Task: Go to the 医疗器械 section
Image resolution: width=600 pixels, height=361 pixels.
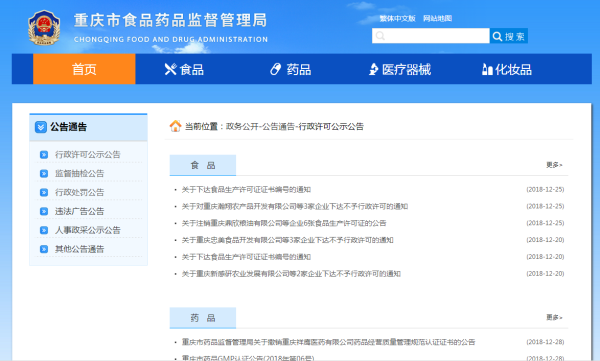Action: point(399,69)
